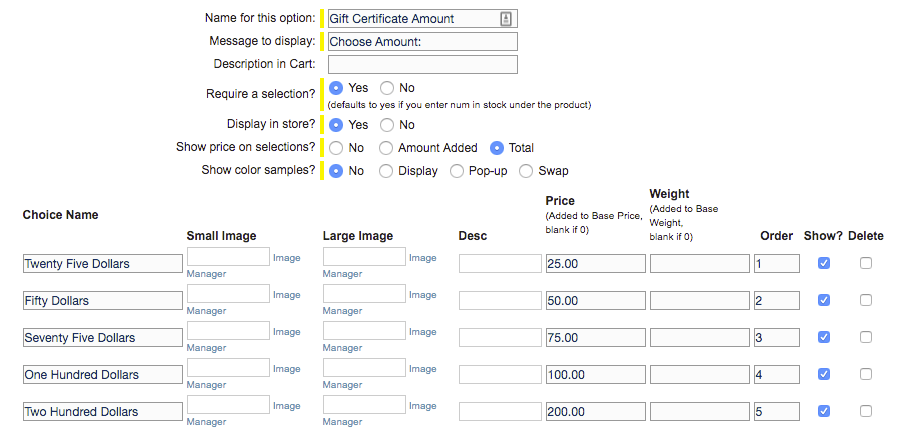Open Small Image Manager for Two Hundred Dollars
Viewport: 901px width, 439px height.
click(206, 421)
